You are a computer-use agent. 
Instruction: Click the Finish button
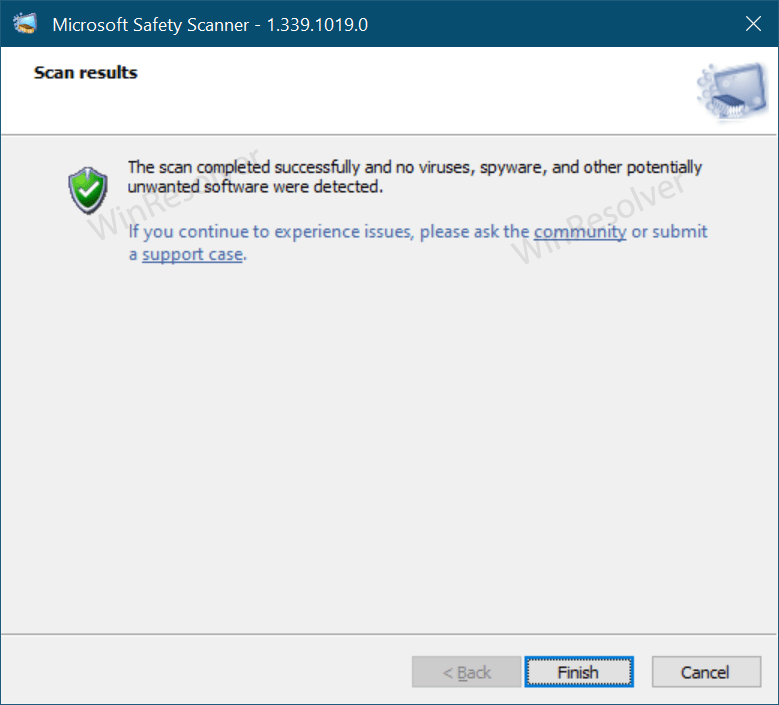pos(579,672)
